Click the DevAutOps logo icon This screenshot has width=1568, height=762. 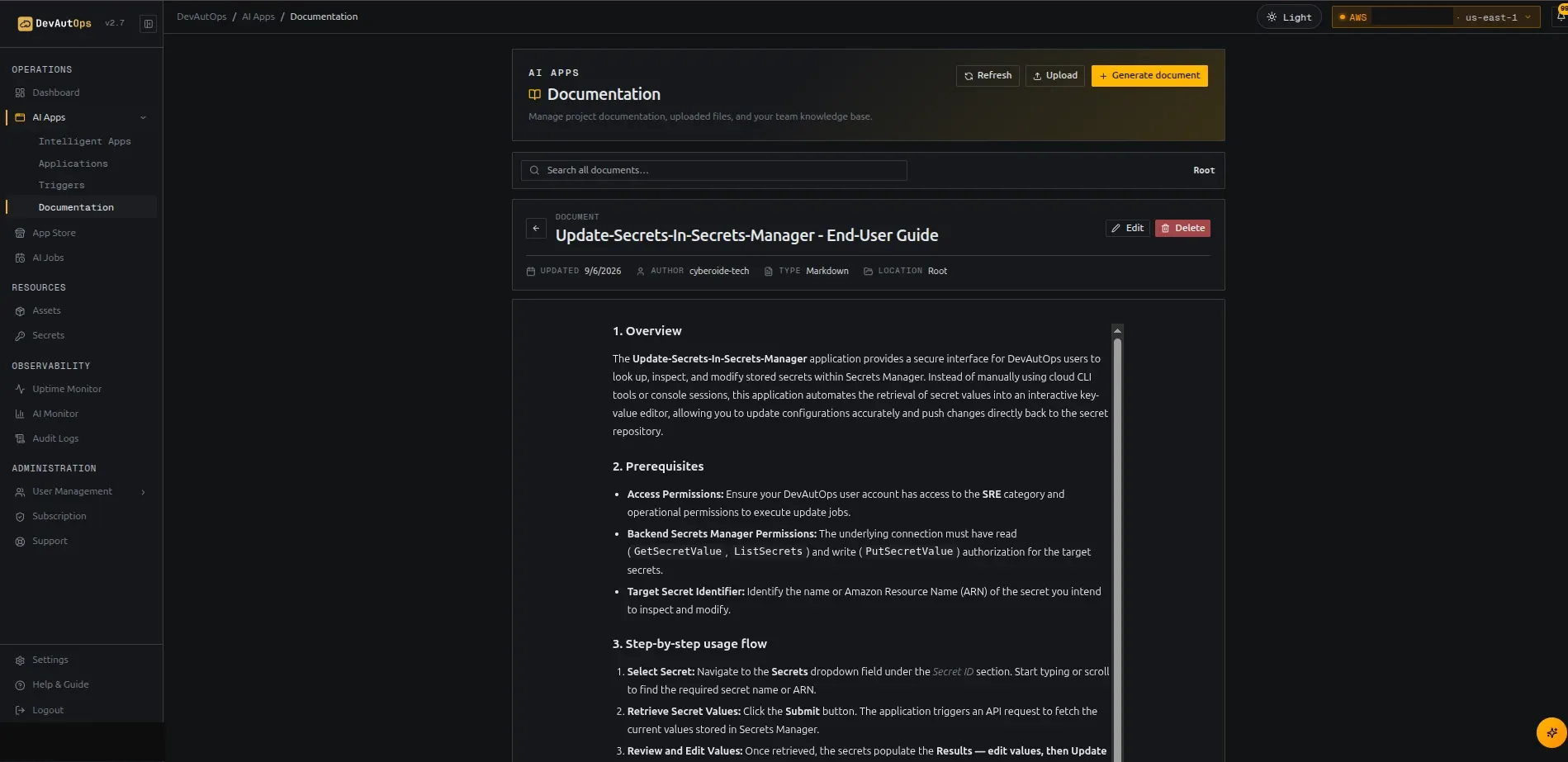(25, 24)
